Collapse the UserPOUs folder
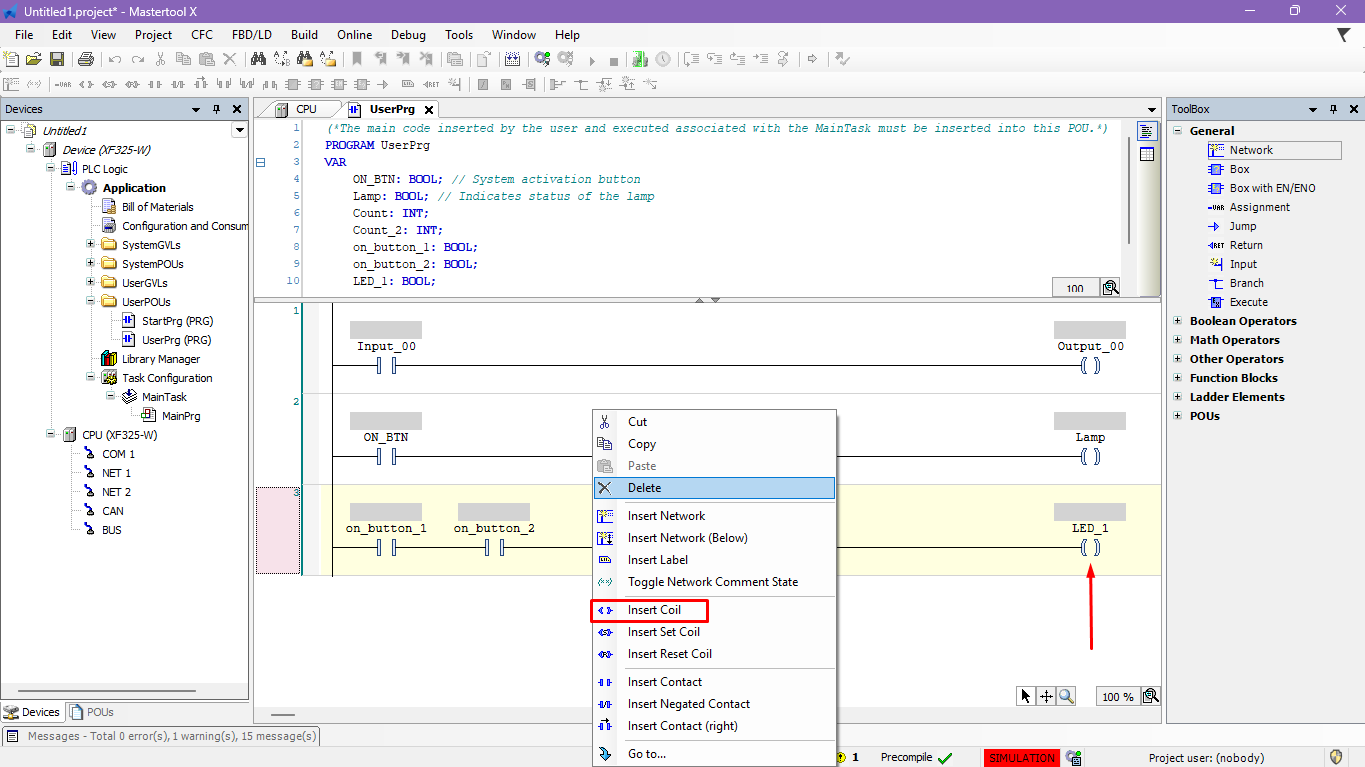Image resolution: width=1365 pixels, height=767 pixels. [x=91, y=302]
